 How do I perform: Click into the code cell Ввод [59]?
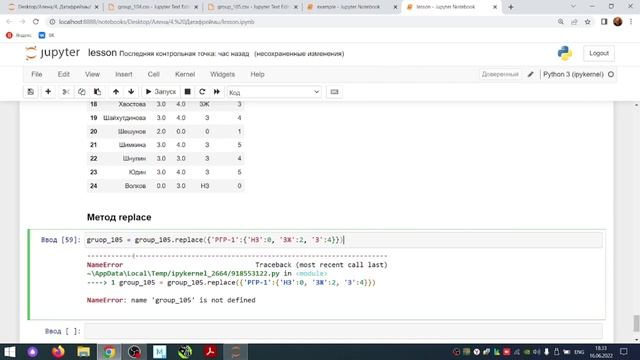point(343,240)
